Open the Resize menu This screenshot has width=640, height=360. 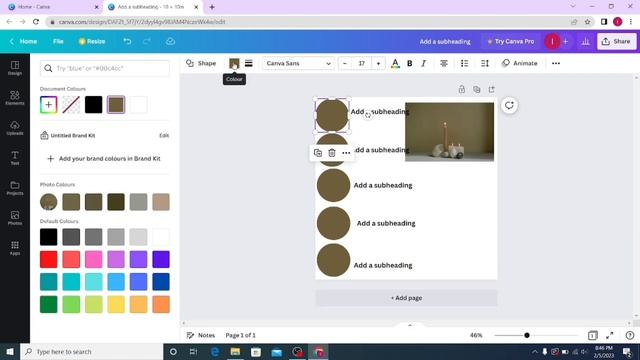point(92,41)
